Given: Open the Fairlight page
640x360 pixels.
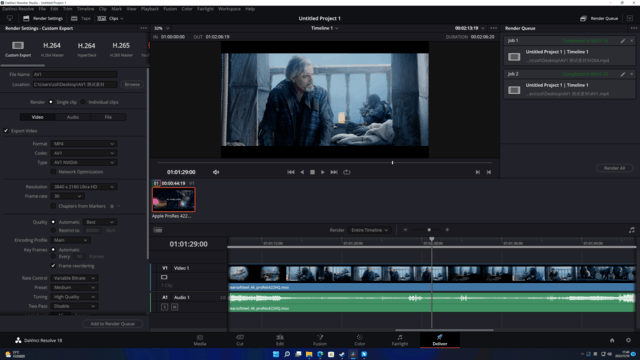Looking at the screenshot, I should click(400, 340).
